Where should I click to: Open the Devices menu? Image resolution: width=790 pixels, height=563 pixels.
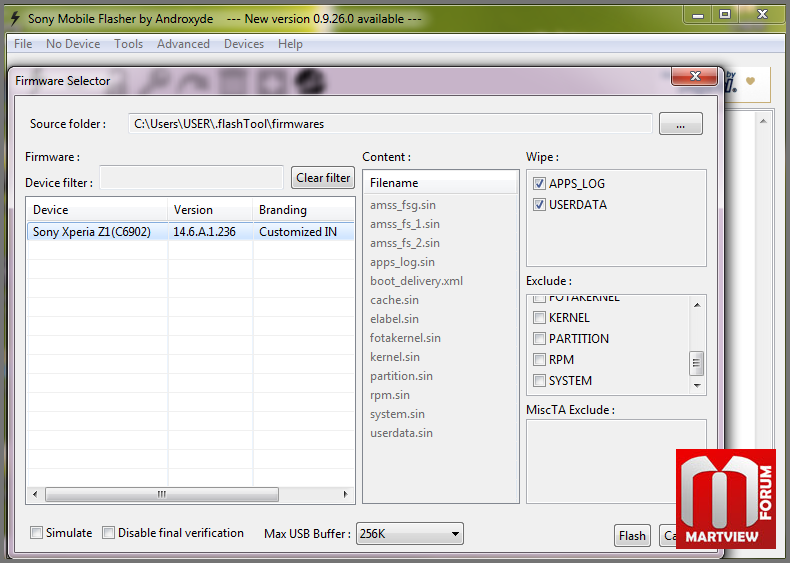tap(244, 44)
